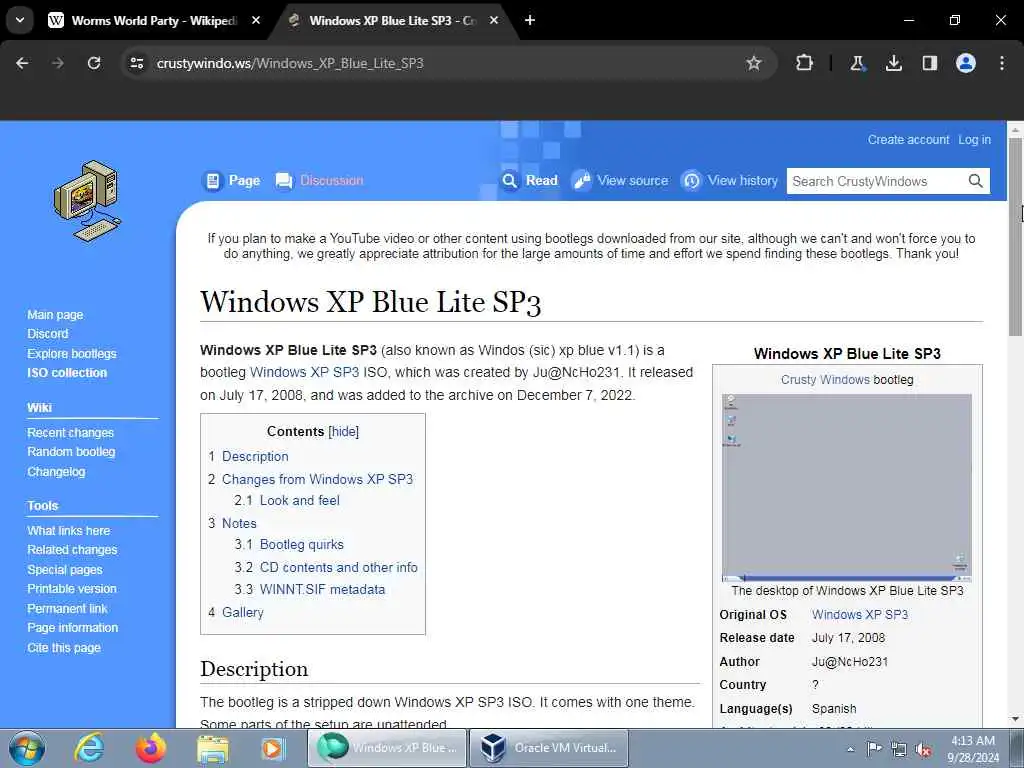Click Create account link
This screenshot has height=768, width=1024.
point(908,140)
